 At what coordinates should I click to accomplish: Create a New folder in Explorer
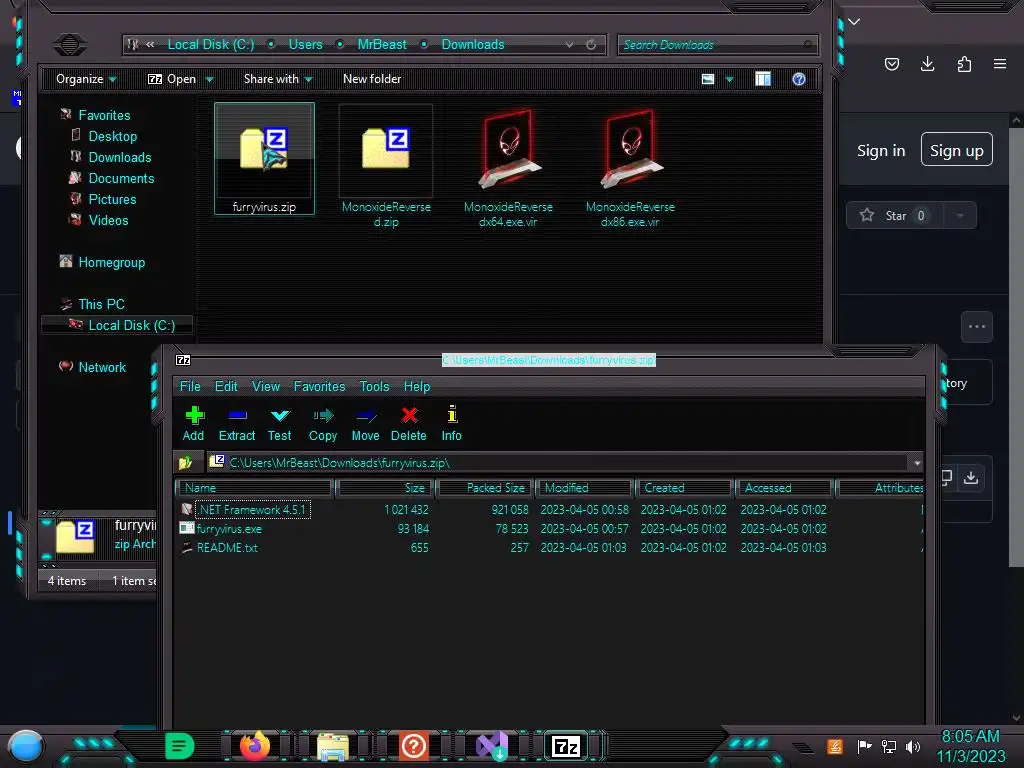click(x=372, y=79)
